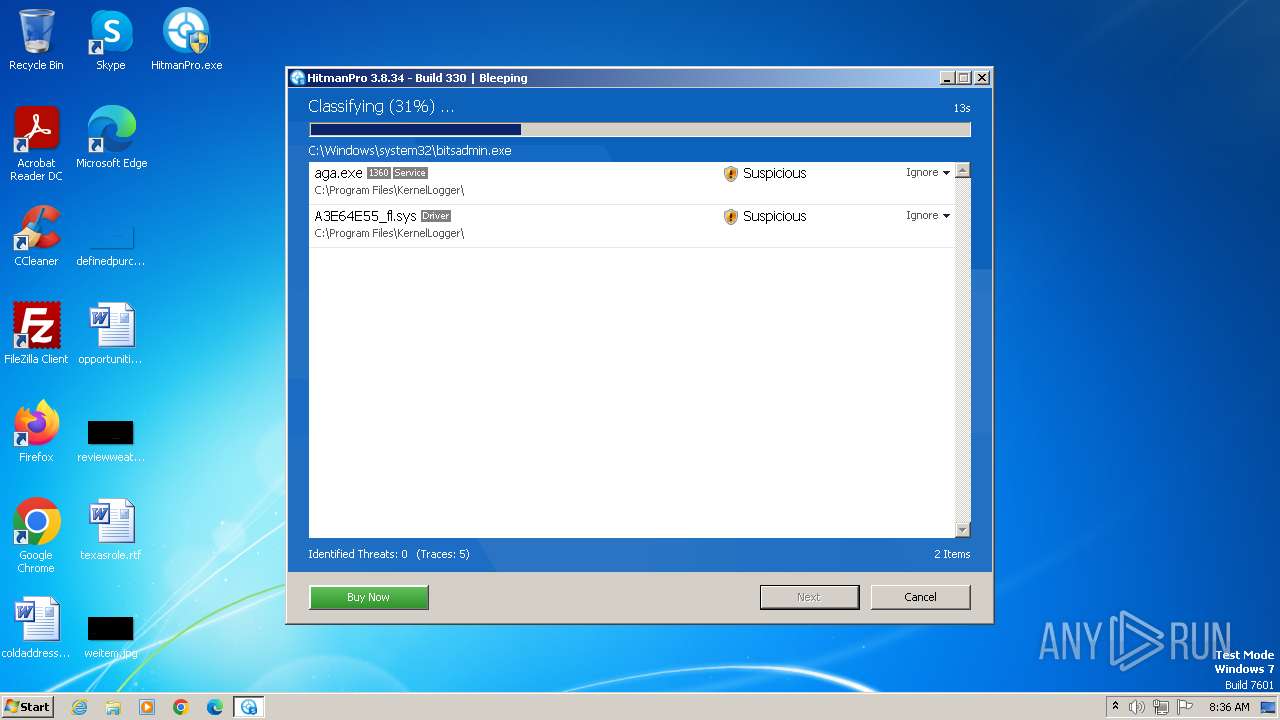The height and width of the screenshot is (720, 1280).
Task: Click the Cancel button
Action: point(920,597)
